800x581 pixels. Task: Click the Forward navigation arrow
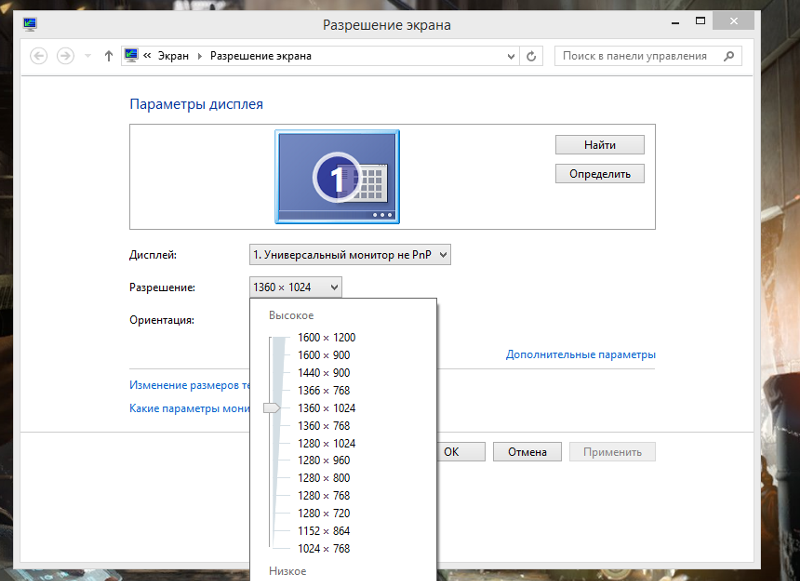point(65,56)
